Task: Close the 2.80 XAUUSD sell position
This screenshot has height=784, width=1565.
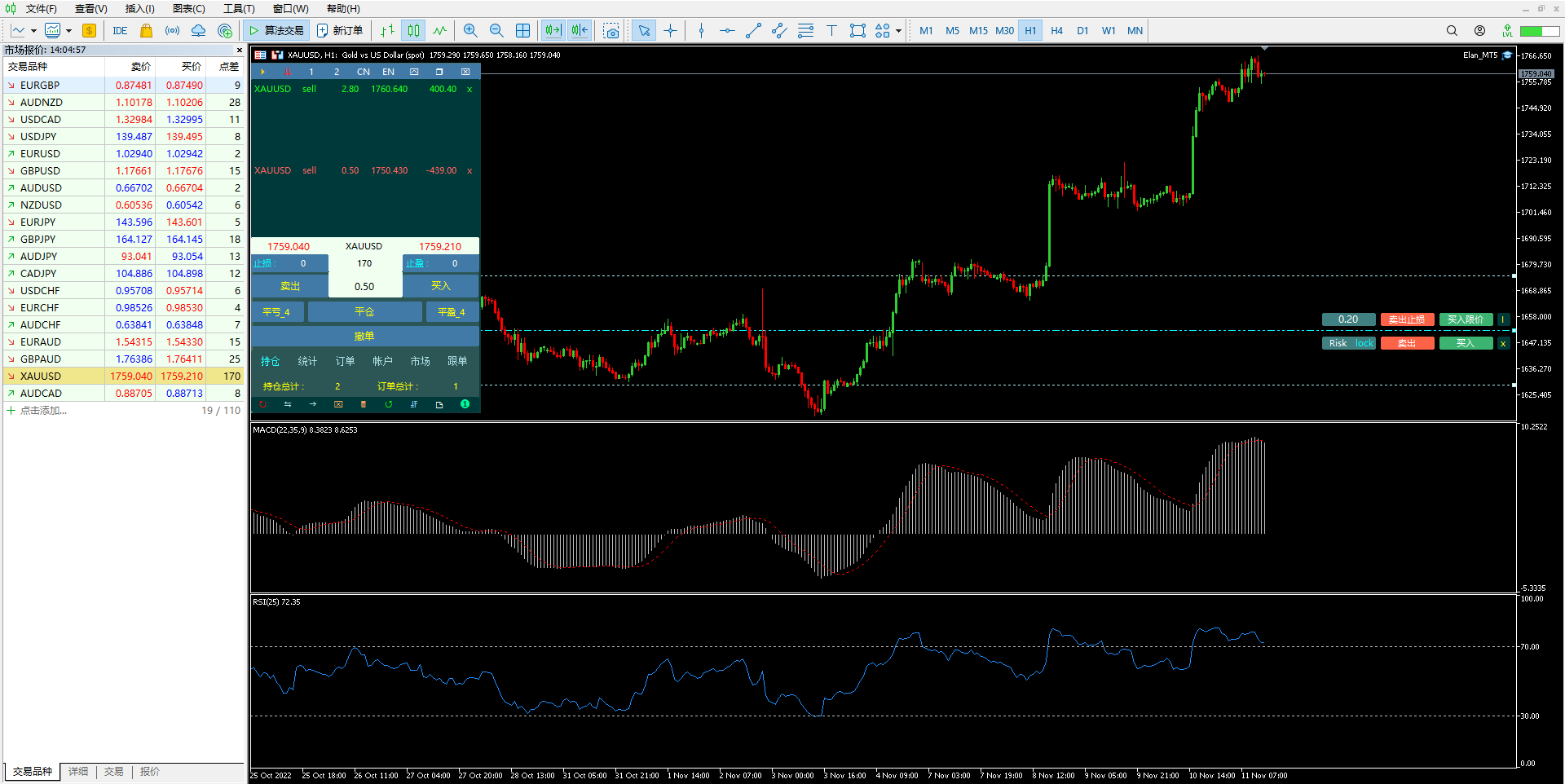Action: coord(469,90)
